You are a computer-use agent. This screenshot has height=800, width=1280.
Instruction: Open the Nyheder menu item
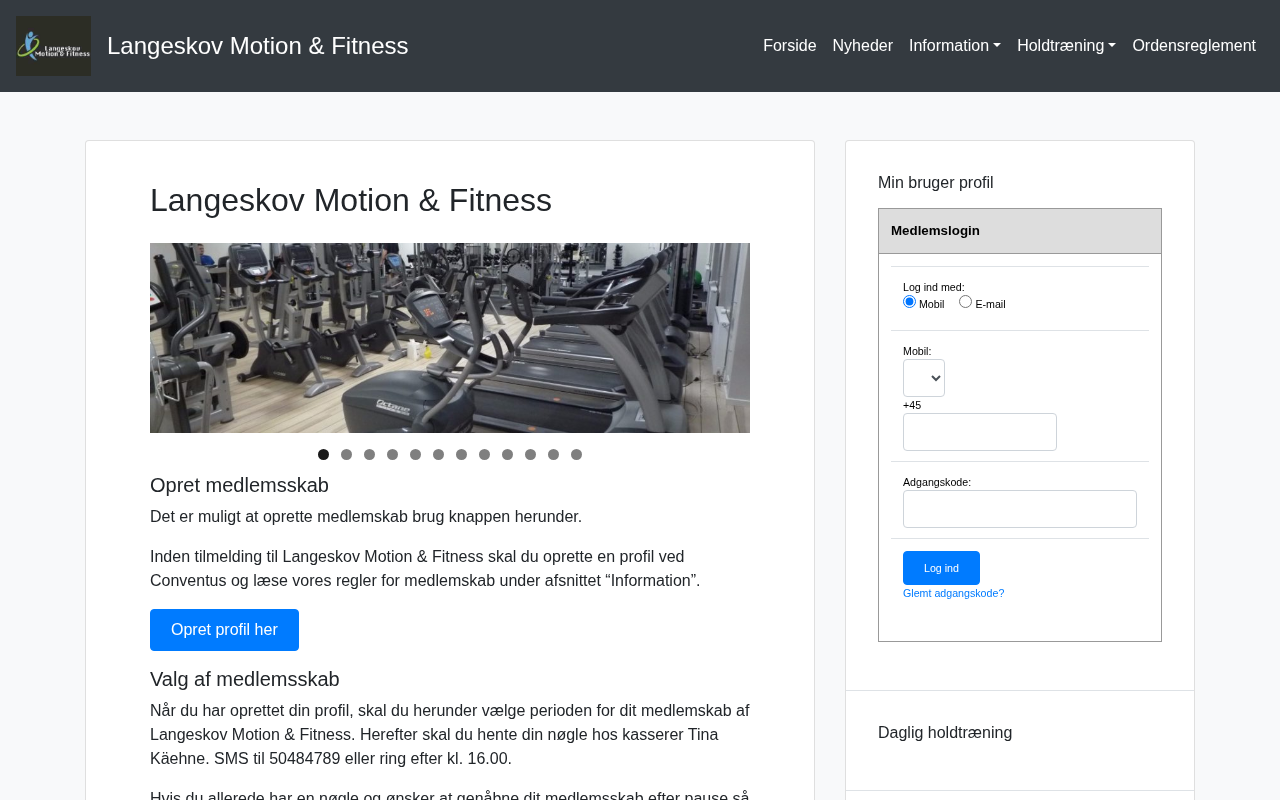coord(862,46)
